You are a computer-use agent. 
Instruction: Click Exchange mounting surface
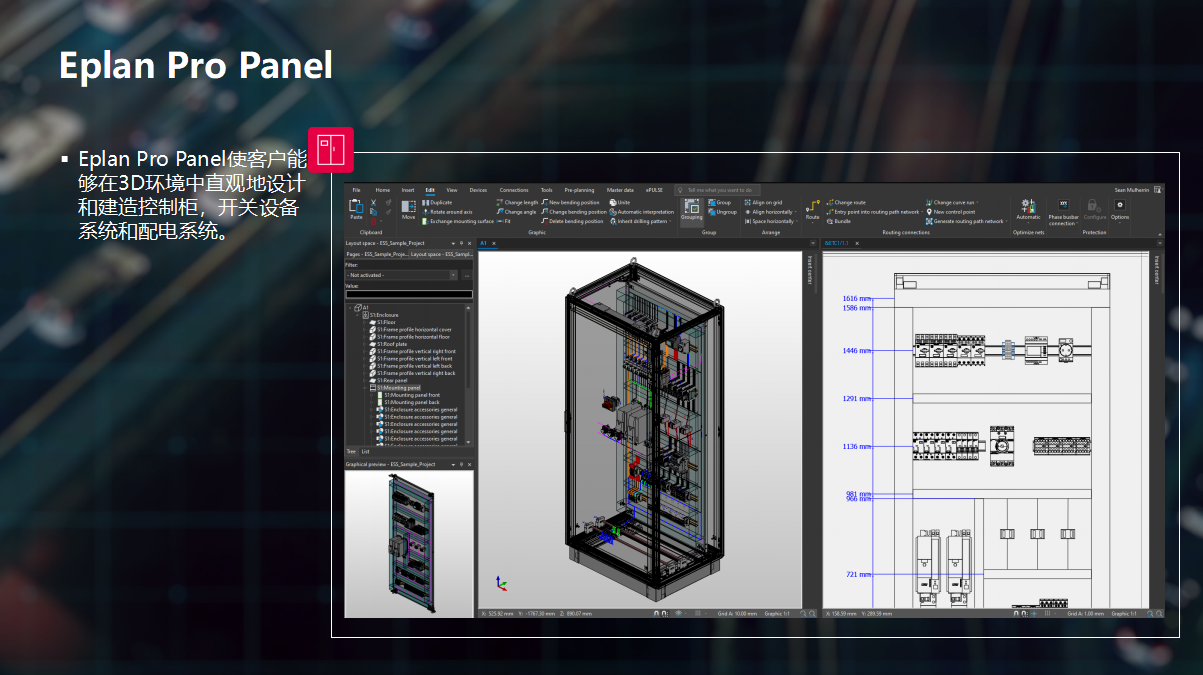point(458,221)
